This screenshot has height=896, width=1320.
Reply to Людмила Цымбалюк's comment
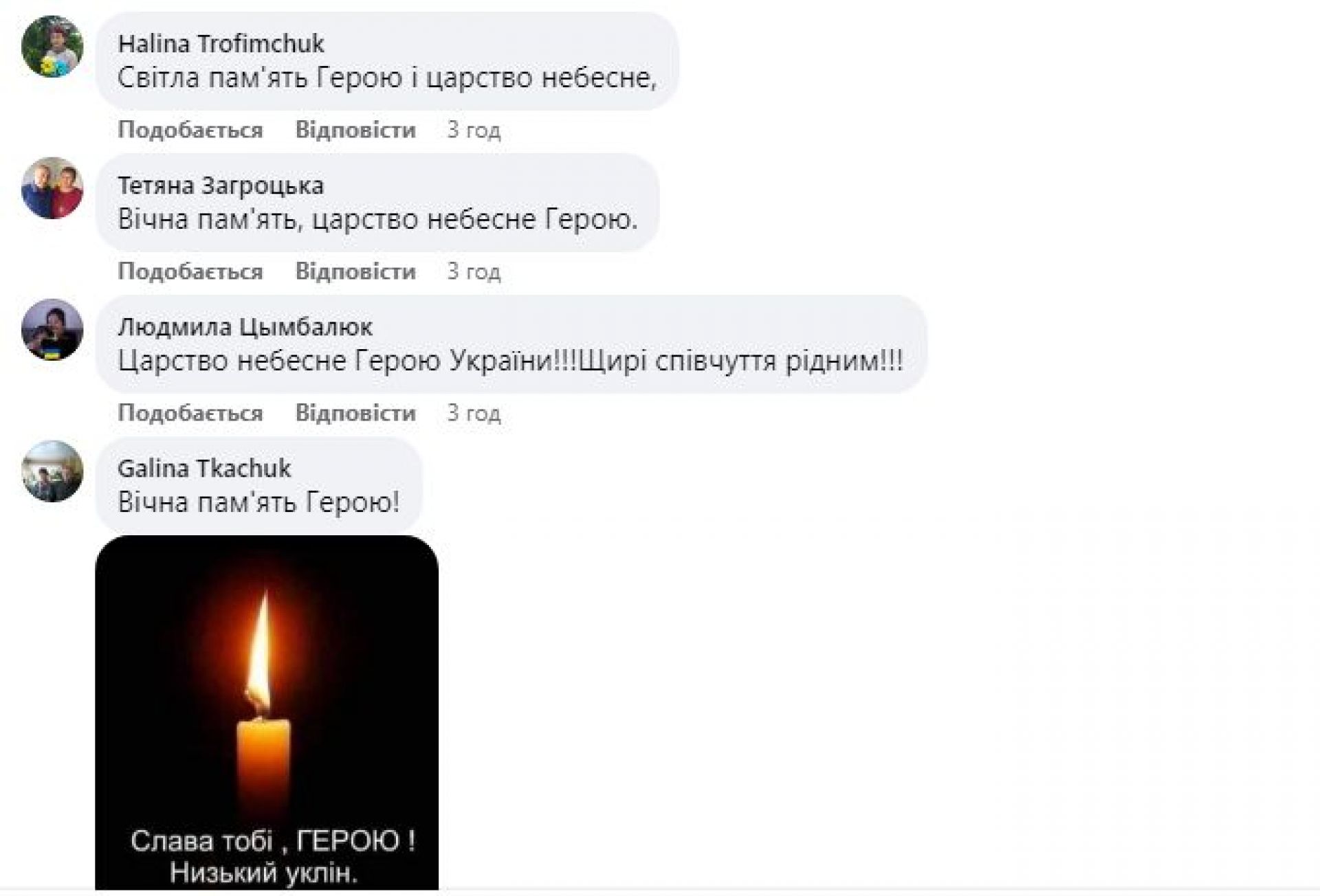tap(355, 413)
